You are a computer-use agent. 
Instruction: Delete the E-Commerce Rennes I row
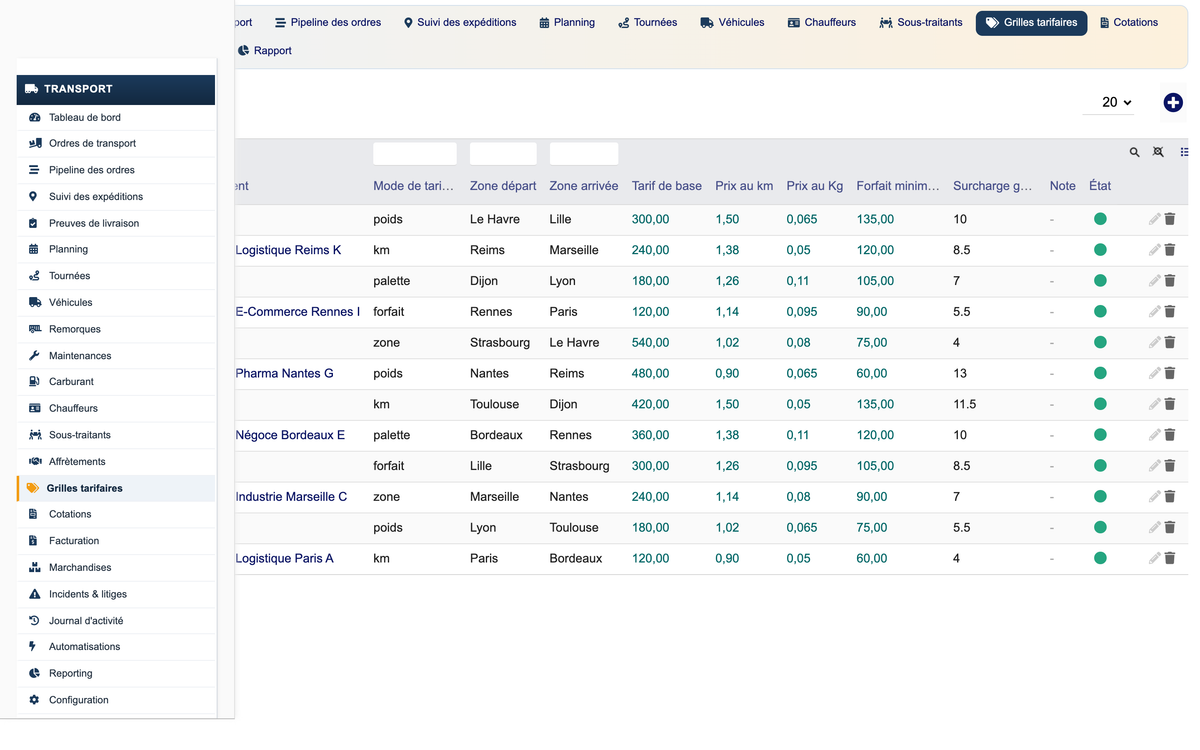[1170, 312]
